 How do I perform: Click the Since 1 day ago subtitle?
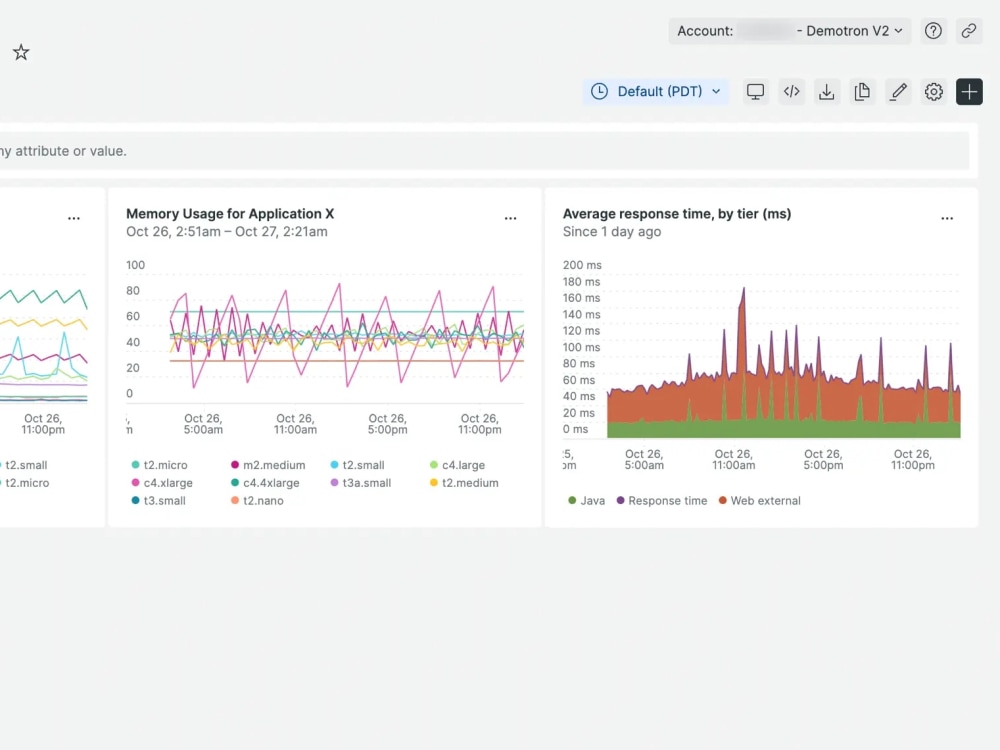612,232
